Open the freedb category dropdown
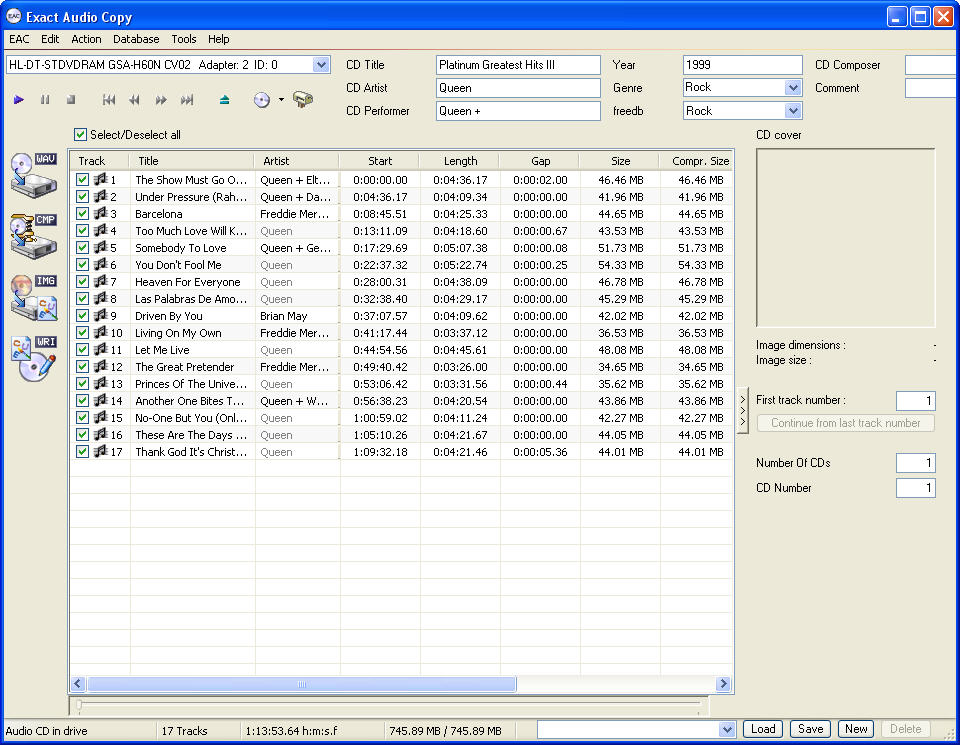The width and height of the screenshot is (960, 745). pos(793,111)
